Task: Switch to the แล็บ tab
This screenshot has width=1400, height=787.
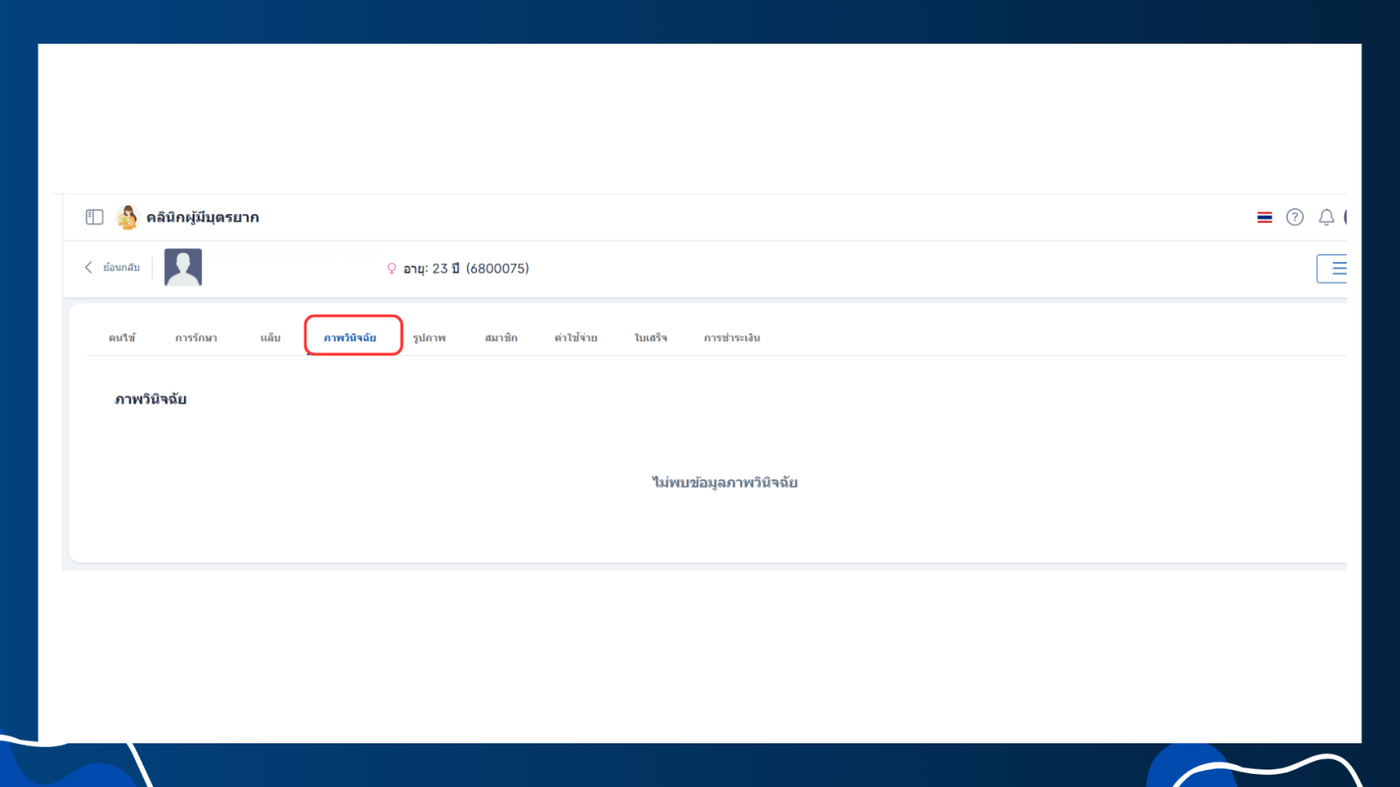Action: coord(270,338)
